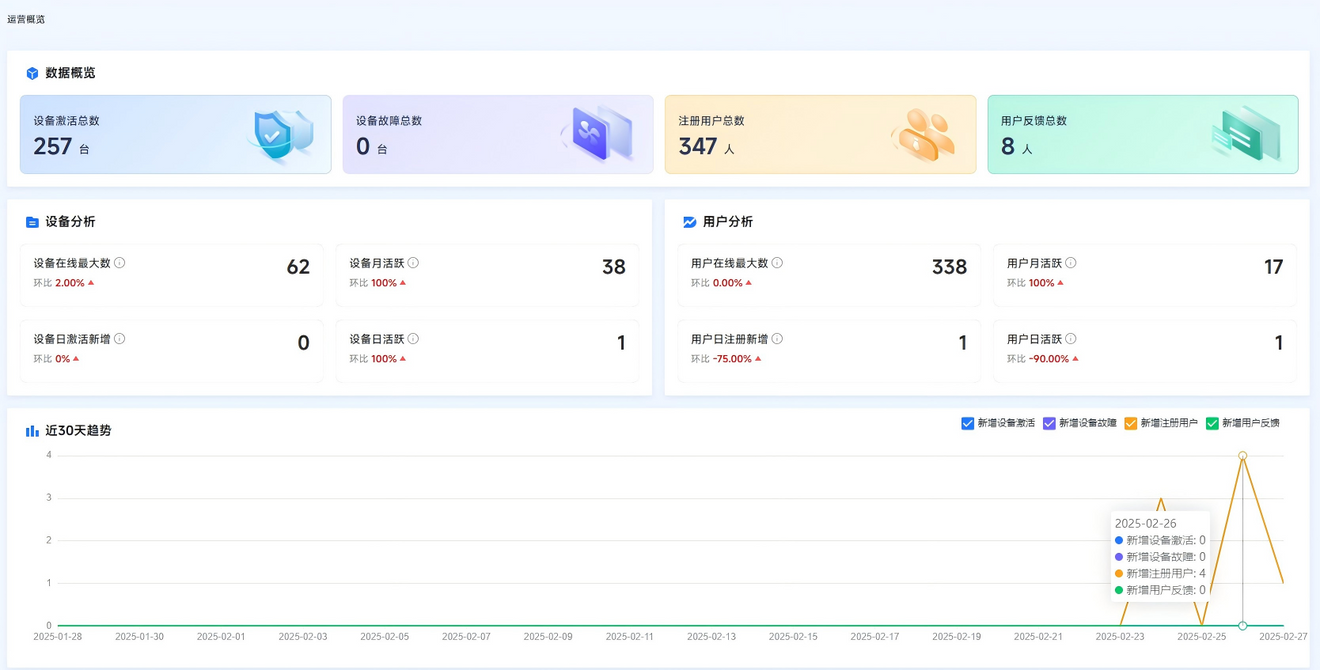Click the people icon on 注册用户总数 card

click(x=922, y=135)
